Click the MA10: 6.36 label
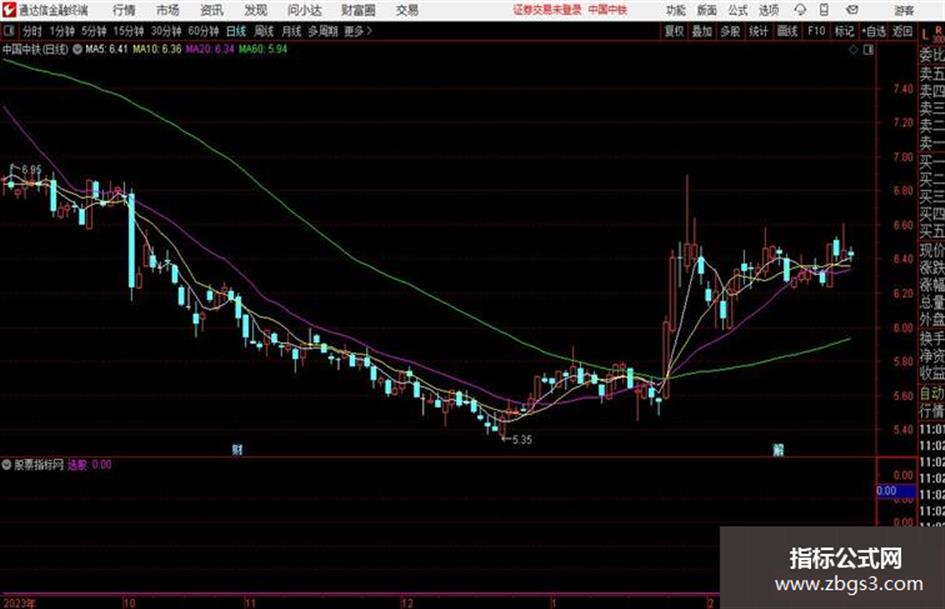The width and height of the screenshot is (945, 609). tap(157, 49)
